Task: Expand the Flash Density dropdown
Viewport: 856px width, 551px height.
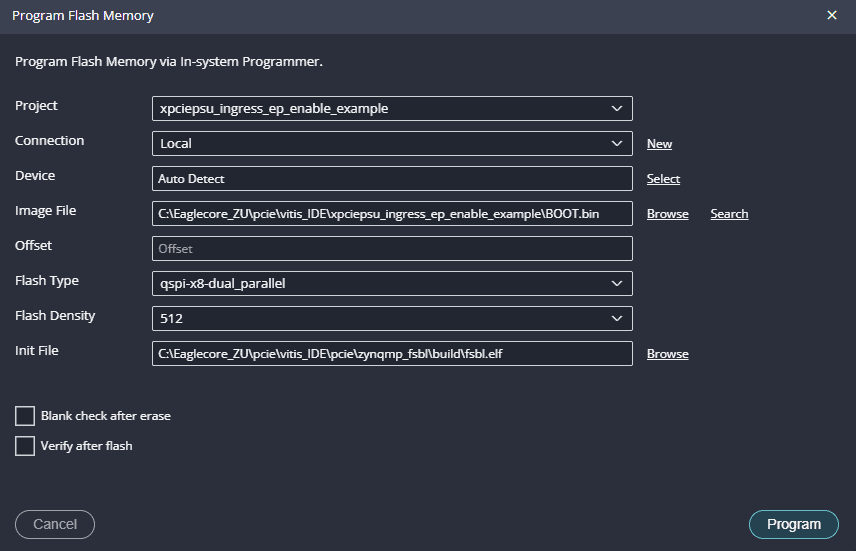Action: (391, 318)
